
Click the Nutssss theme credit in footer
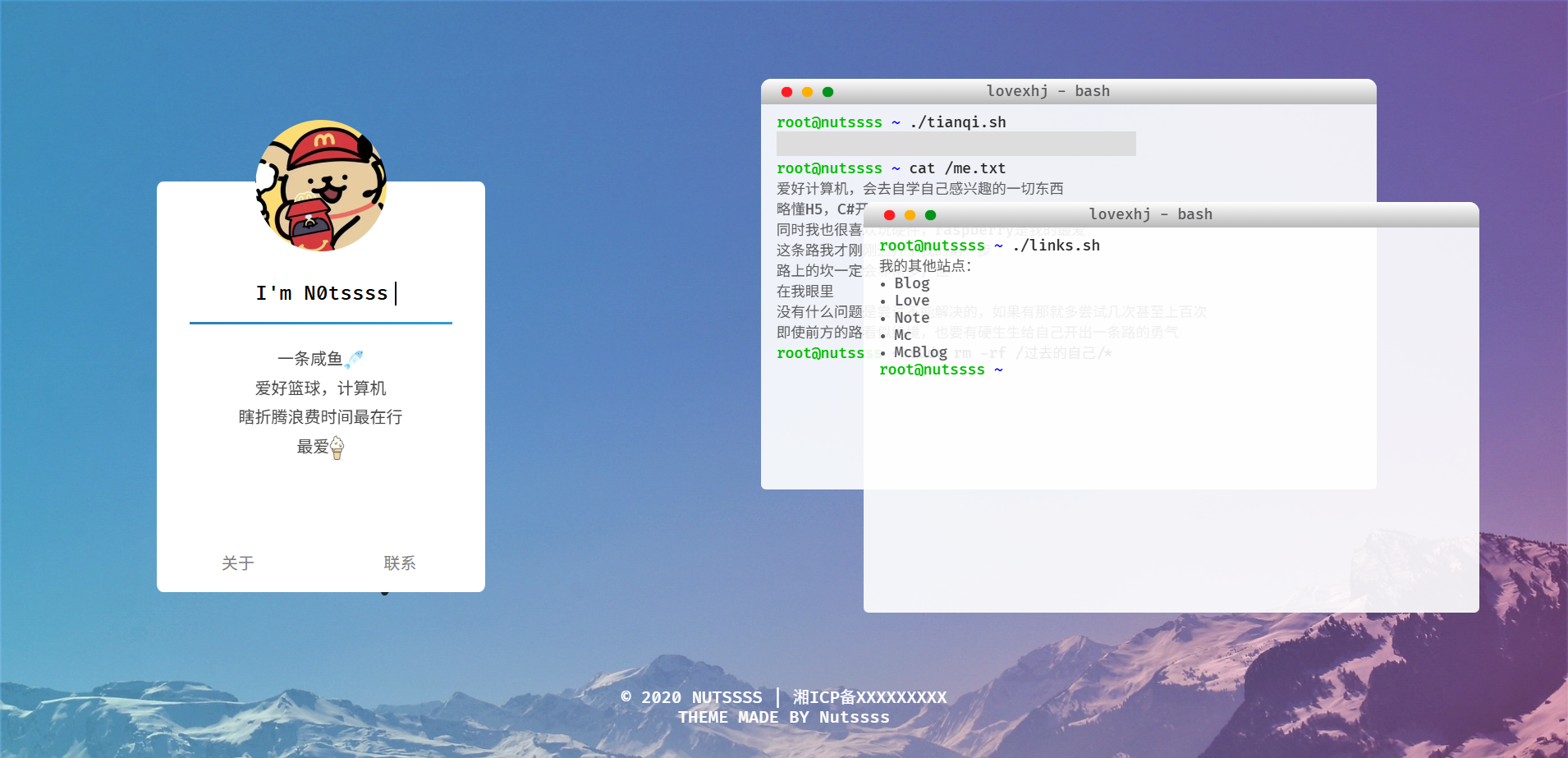(x=854, y=717)
